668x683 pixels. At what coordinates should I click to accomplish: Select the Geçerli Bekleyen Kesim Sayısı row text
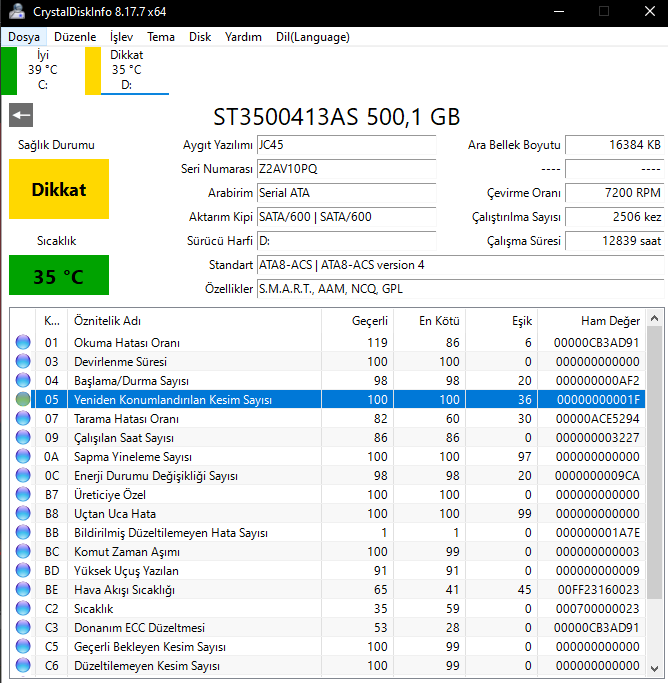tap(150, 647)
